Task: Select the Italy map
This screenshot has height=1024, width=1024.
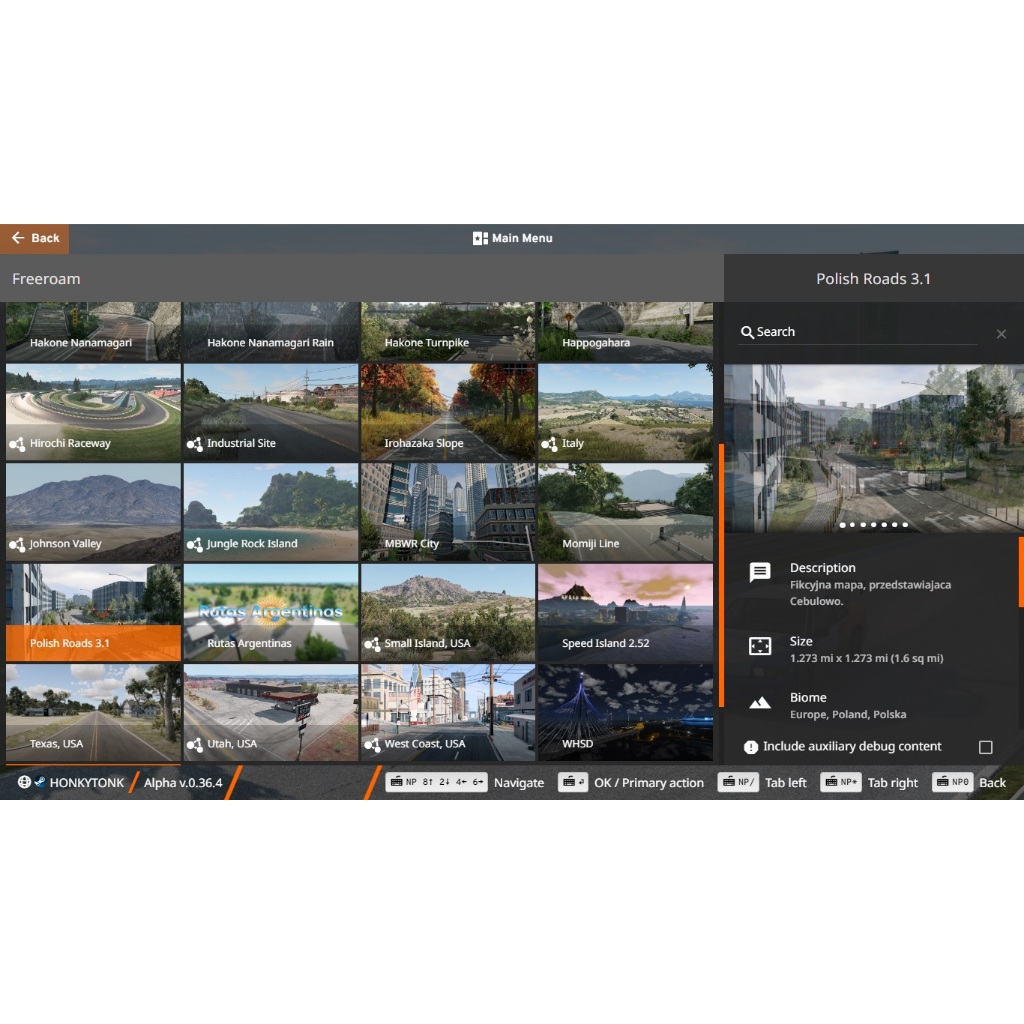Action: coord(626,413)
